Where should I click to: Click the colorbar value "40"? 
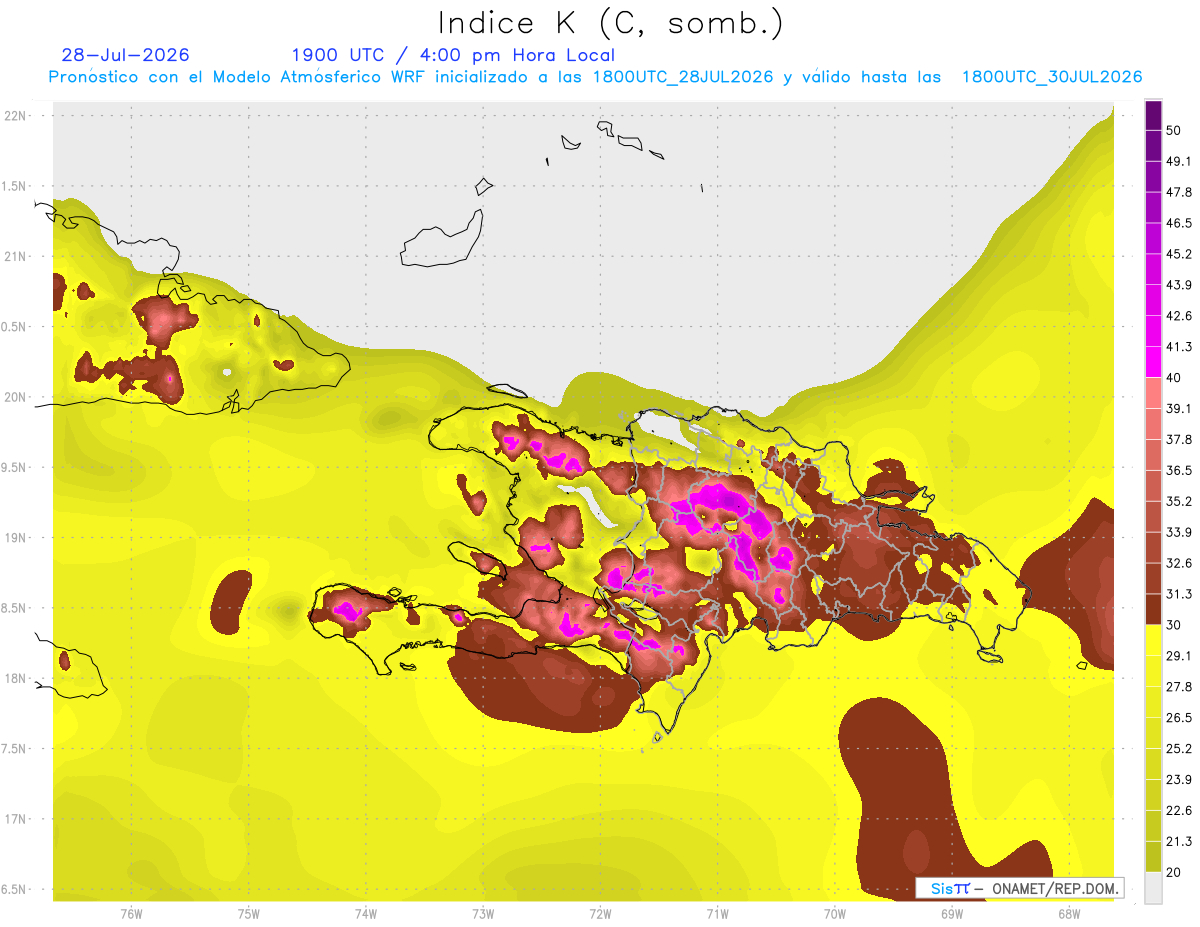tap(1175, 378)
